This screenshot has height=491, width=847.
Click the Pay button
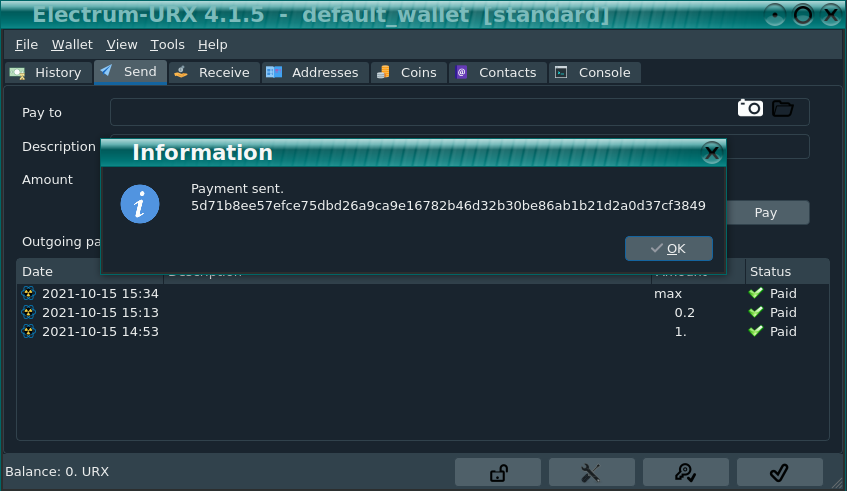765,213
